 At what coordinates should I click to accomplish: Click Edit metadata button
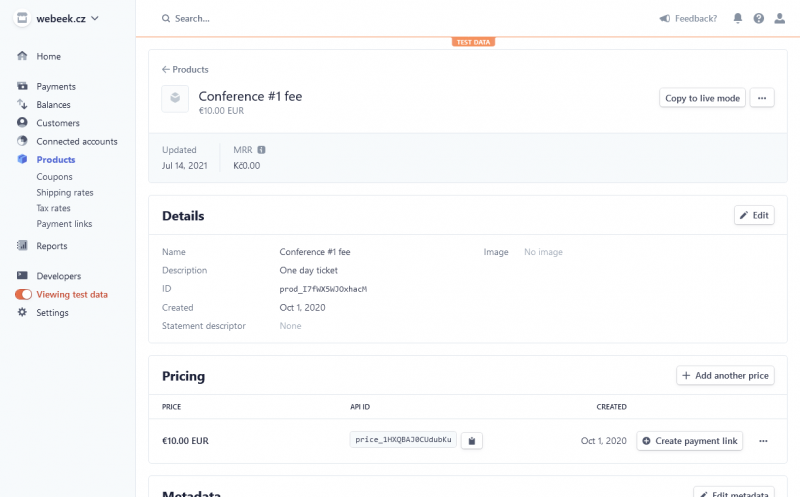coord(734,493)
